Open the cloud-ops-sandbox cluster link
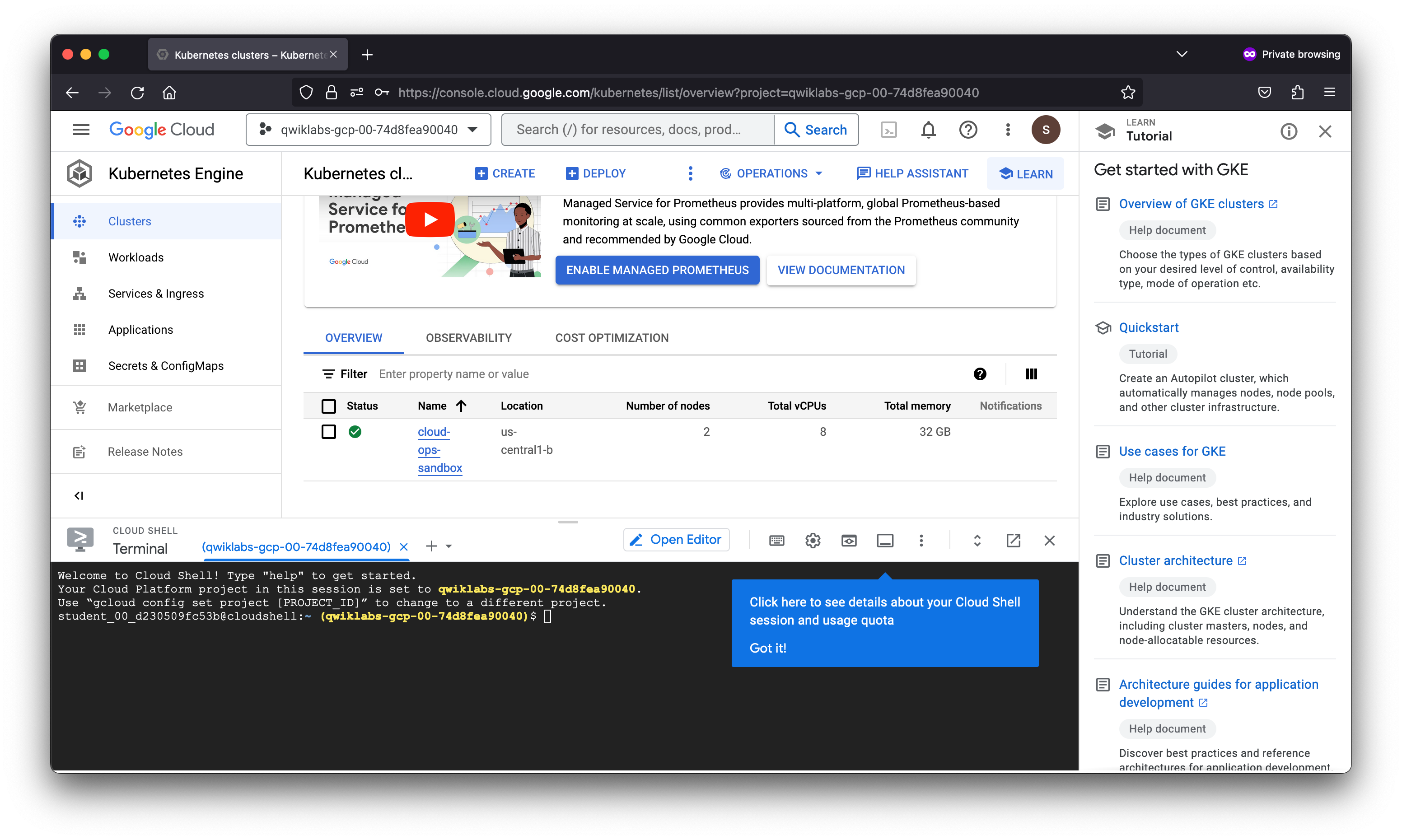The width and height of the screenshot is (1402, 840). pos(440,450)
